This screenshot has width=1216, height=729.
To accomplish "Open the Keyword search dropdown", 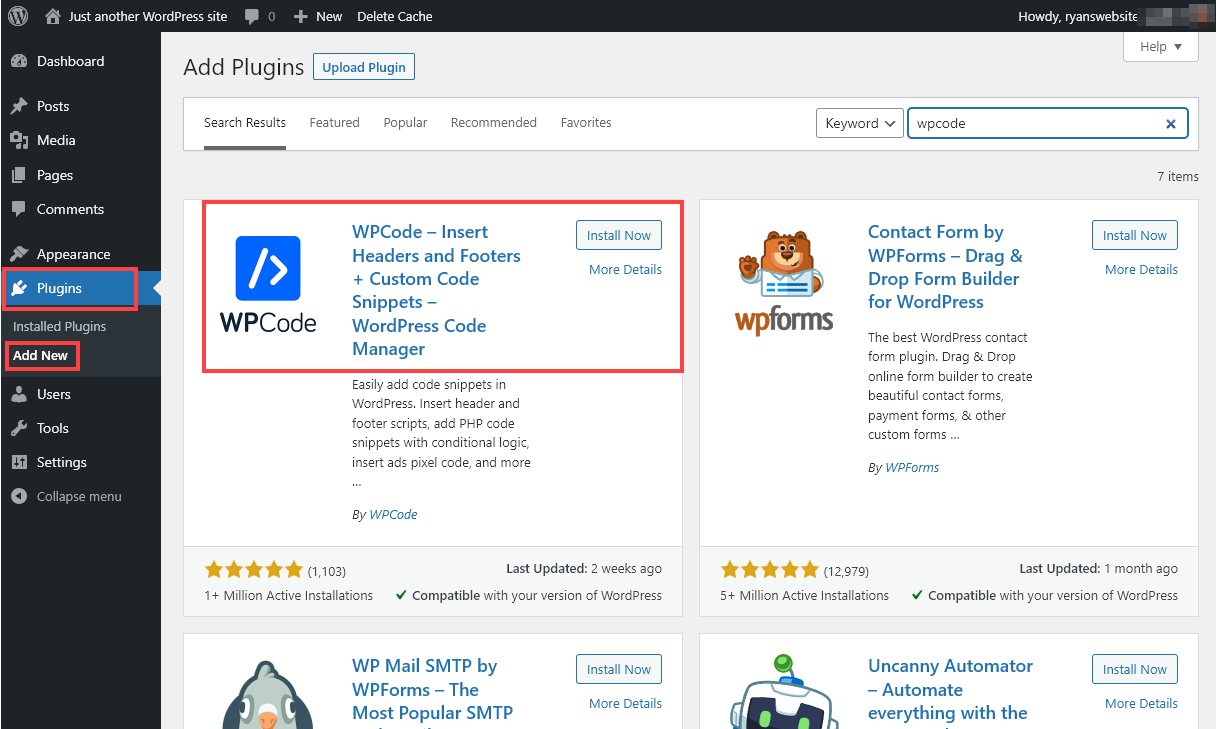I will pos(858,123).
